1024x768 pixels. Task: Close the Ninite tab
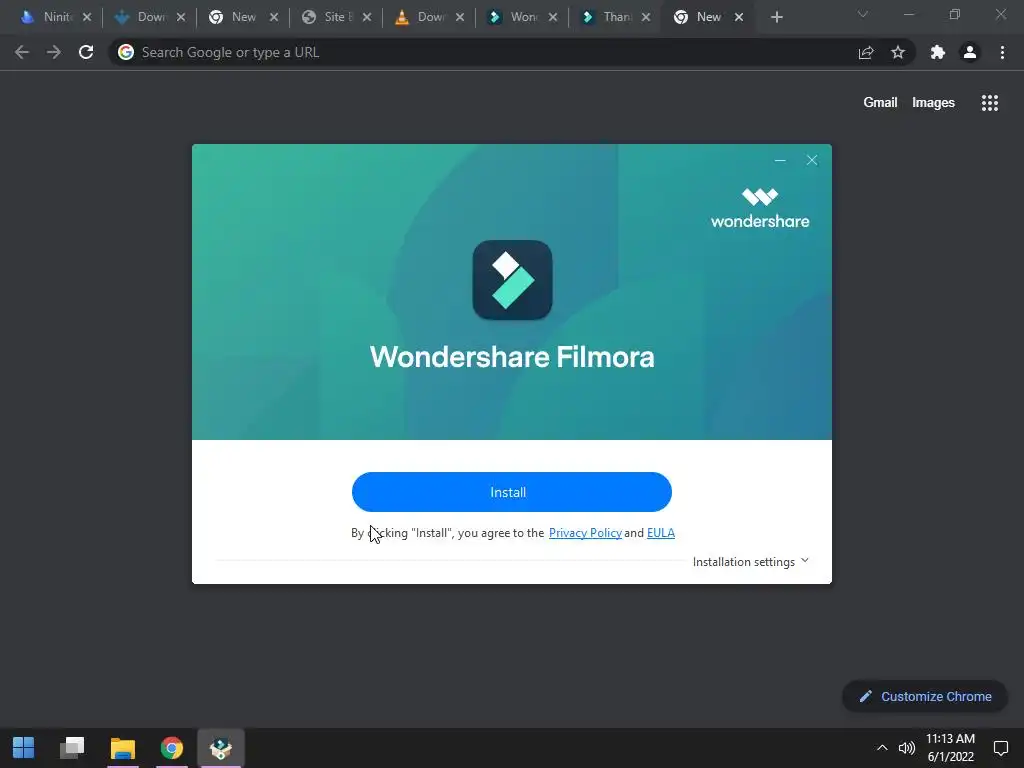[x=87, y=17]
